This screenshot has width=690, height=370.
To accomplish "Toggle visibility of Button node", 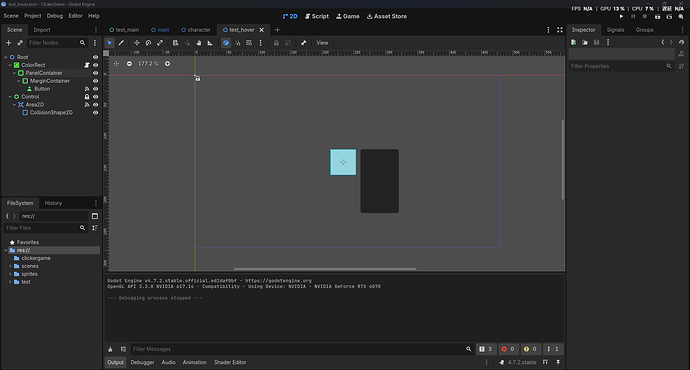I will 95,89.
